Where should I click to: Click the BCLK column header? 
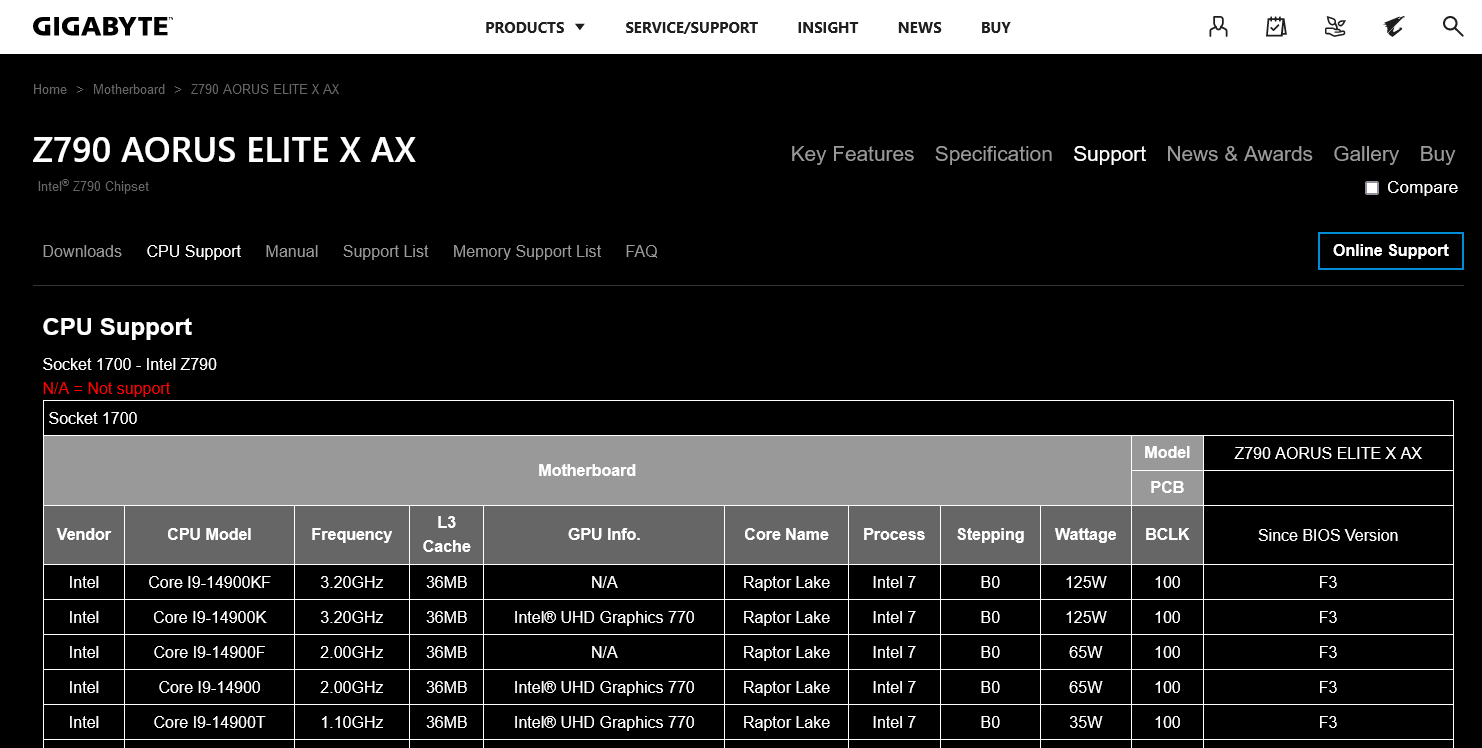click(1167, 535)
